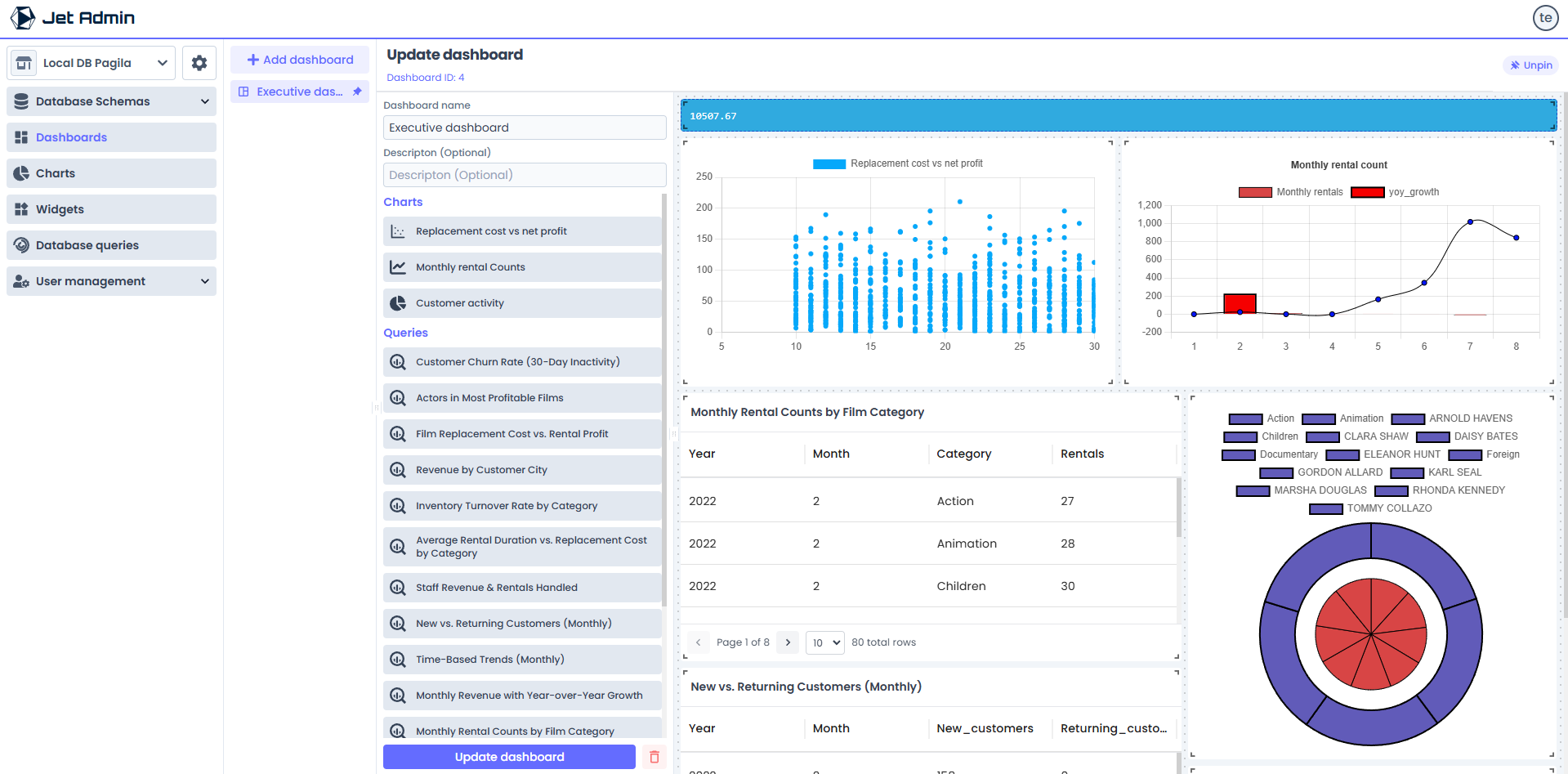Click the Customer Churn Rate query icon
This screenshot has height=774, width=1568.
click(x=398, y=362)
